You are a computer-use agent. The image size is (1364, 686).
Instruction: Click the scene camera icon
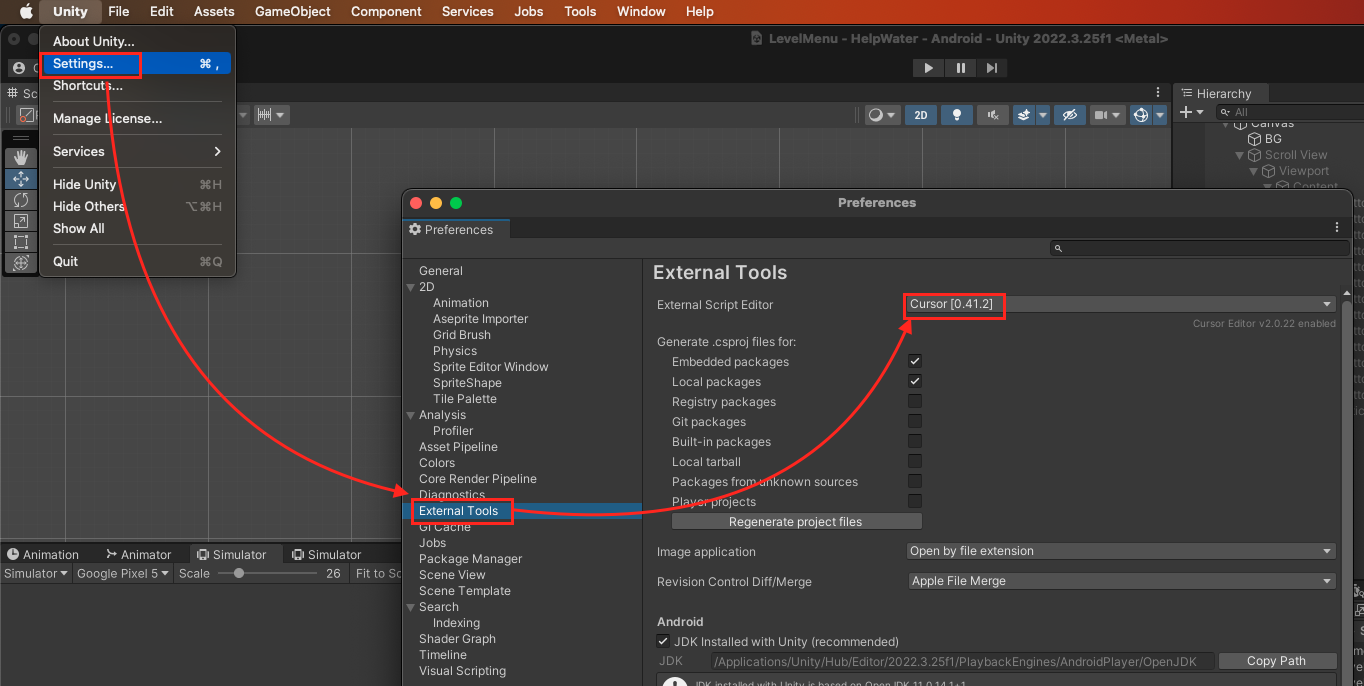[x=1101, y=115]
